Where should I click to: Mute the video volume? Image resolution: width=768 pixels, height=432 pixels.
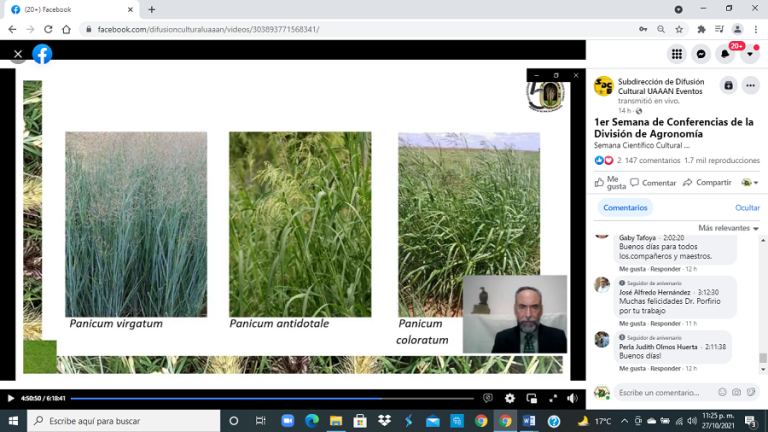[572, 398]
